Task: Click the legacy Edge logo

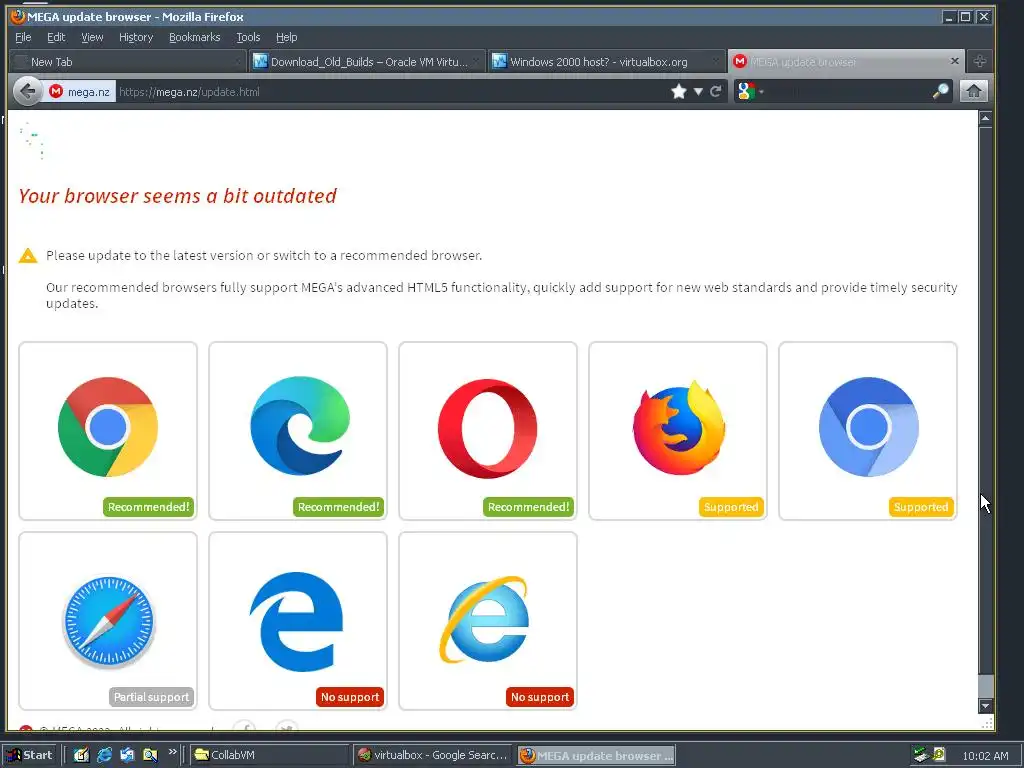Action: click(297, 622)
